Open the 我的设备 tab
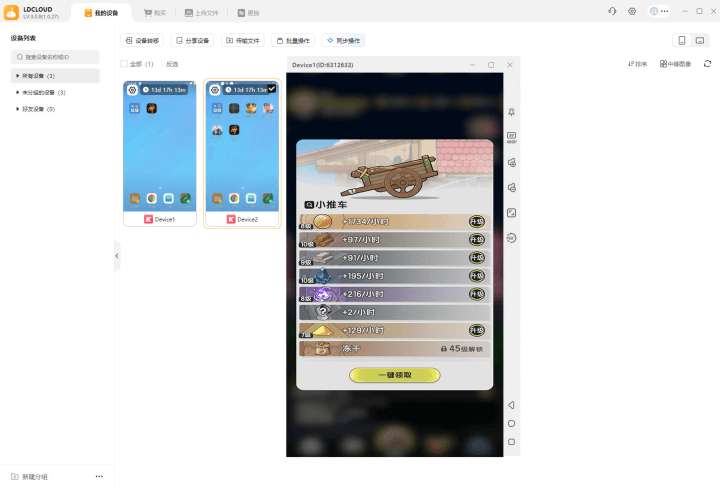This screenshot has width=720, height=488. click(x=101, y=13)
